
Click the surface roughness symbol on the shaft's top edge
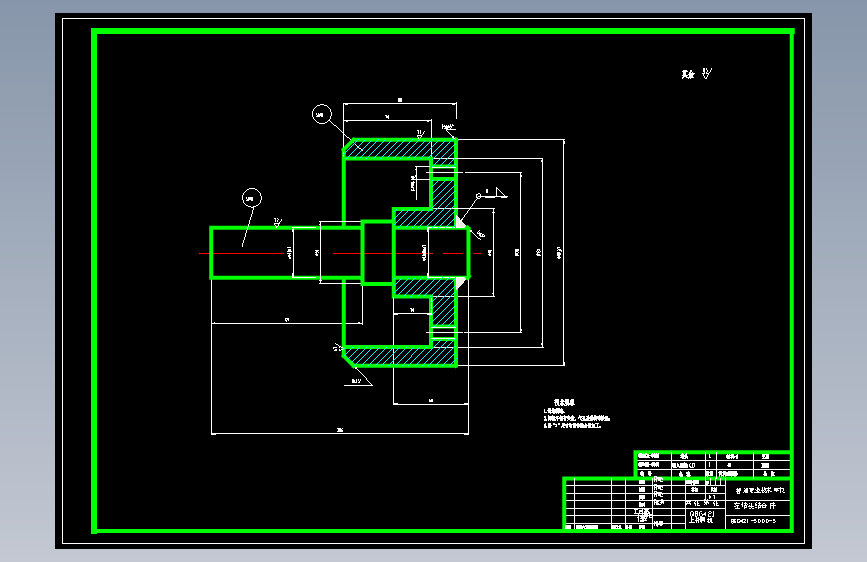pos(278,222)
